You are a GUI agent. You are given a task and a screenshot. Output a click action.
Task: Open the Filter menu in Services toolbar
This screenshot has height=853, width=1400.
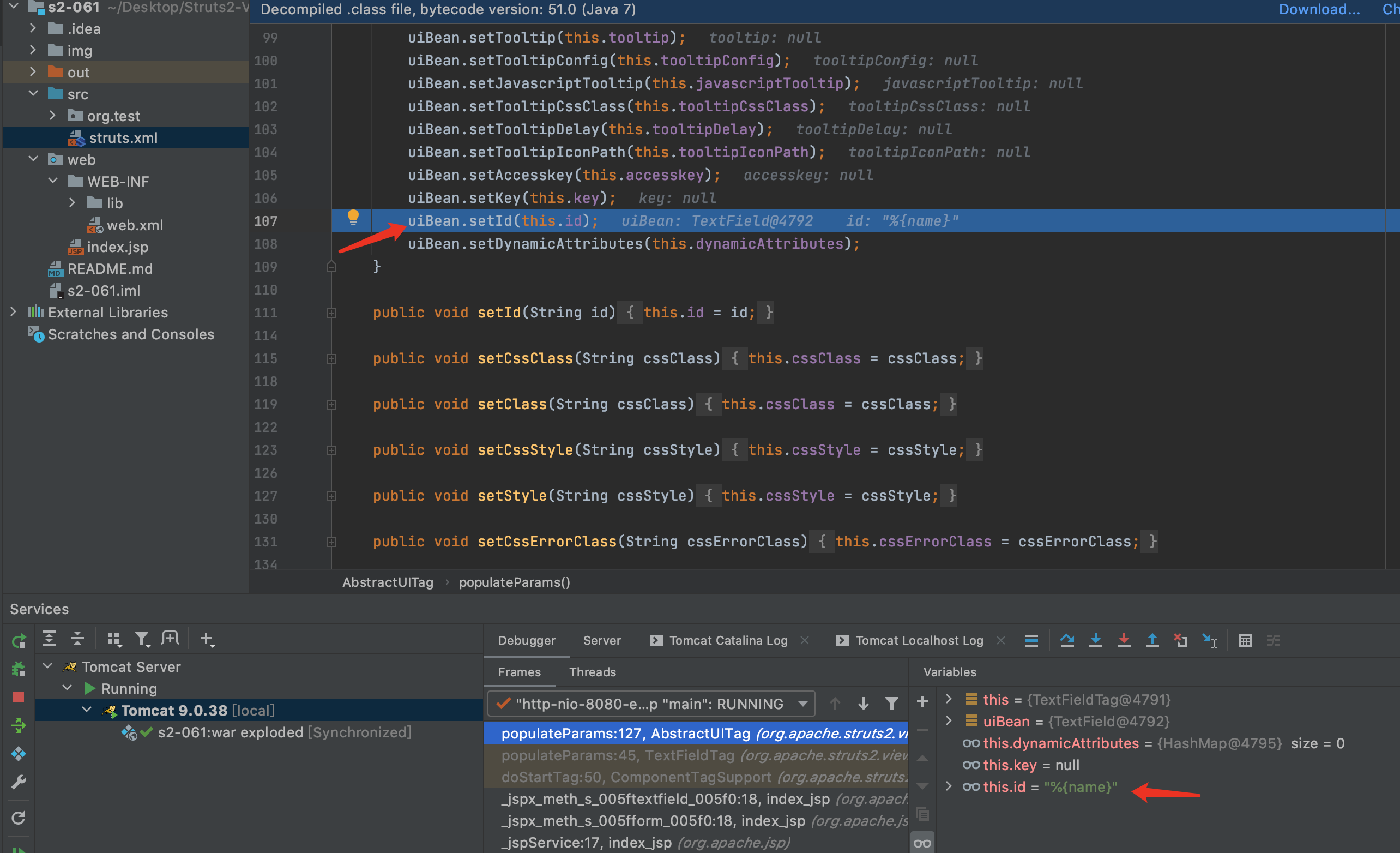coord(142,639)
